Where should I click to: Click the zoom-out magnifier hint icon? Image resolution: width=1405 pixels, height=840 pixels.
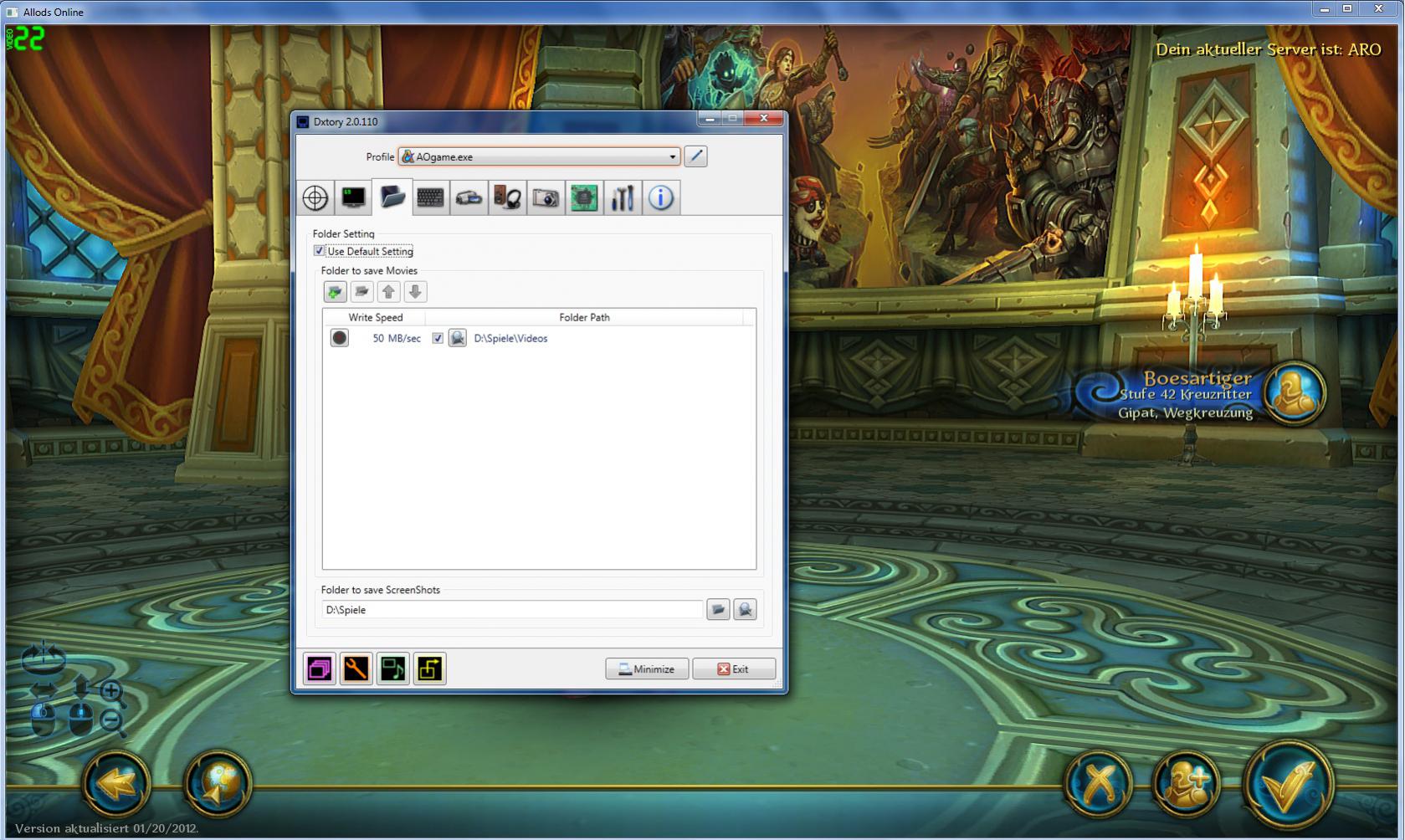[x=112, y=721]
